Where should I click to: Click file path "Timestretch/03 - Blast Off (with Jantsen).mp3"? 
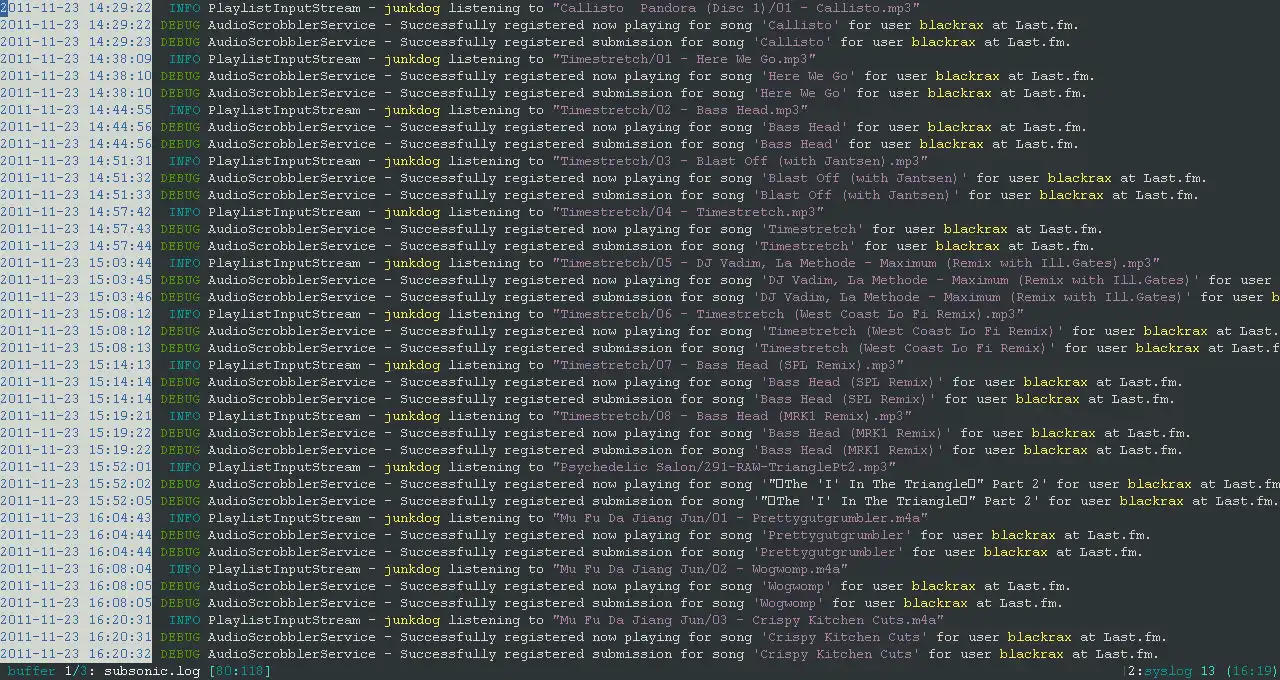point(740,161)
